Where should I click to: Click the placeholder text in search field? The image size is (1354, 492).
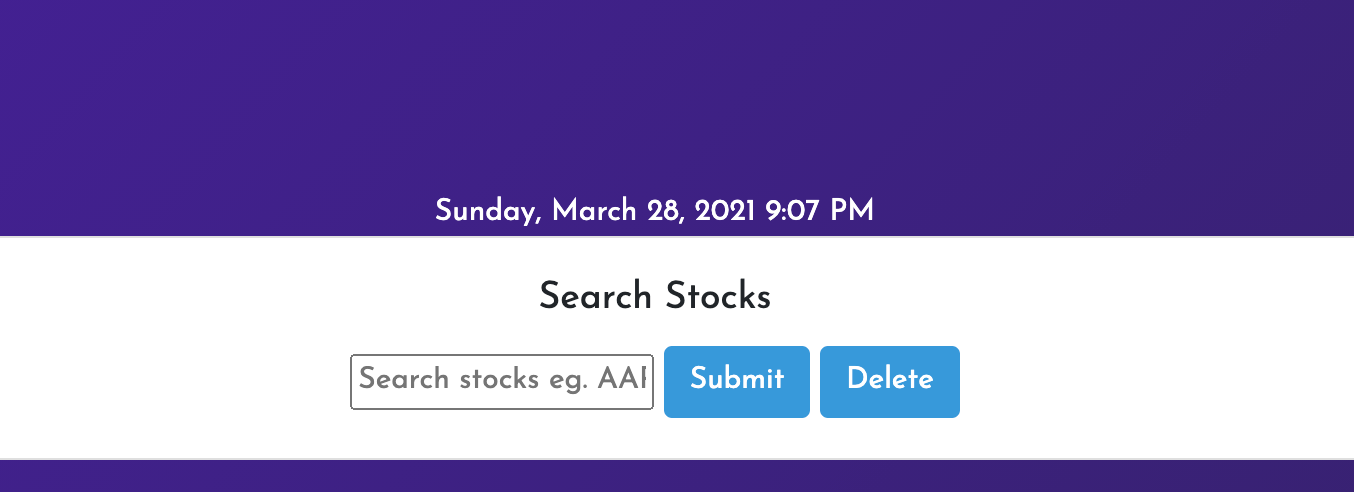click(503, 380)
